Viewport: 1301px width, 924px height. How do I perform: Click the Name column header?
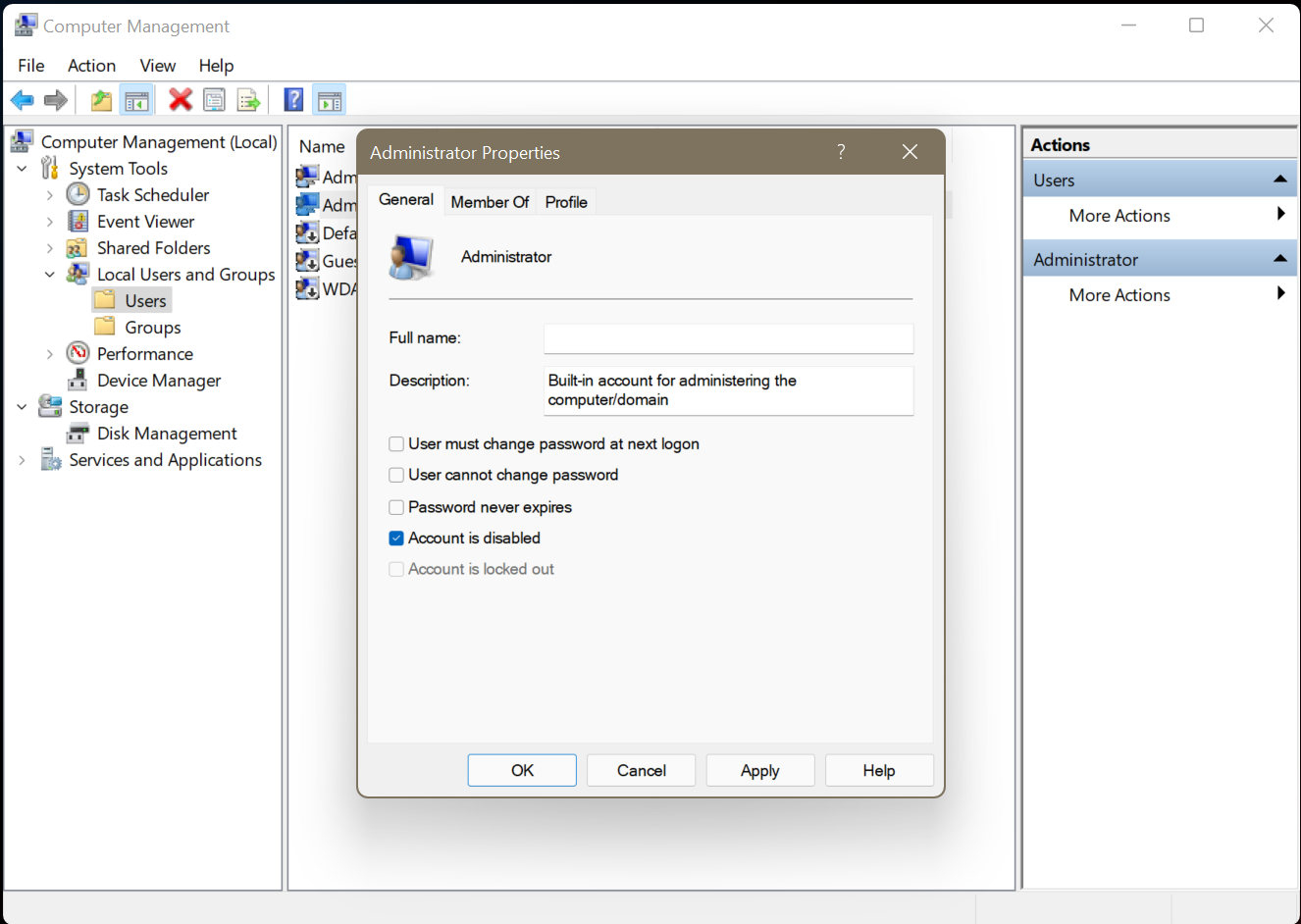point(322,146)
